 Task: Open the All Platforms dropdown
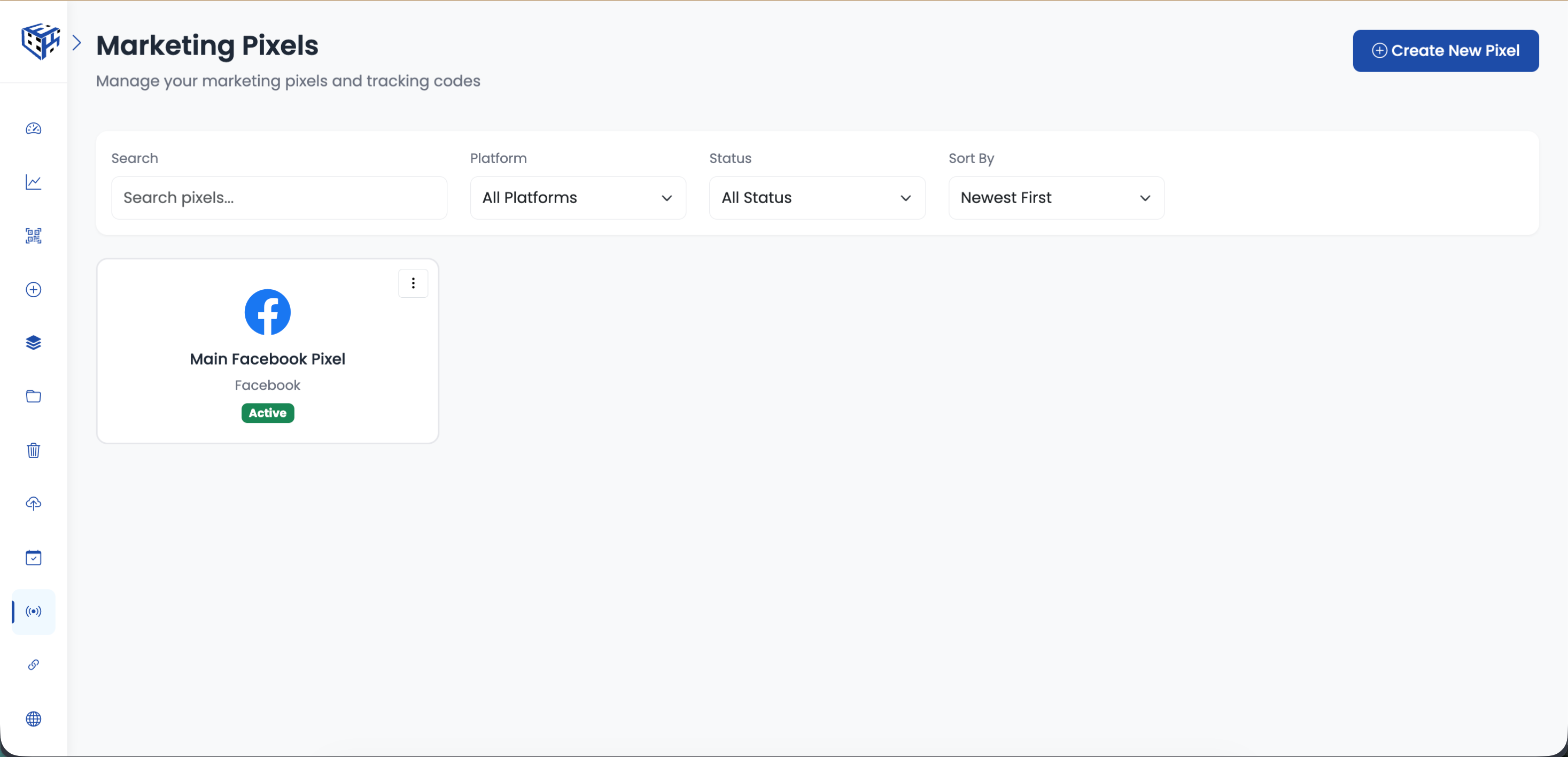[577, 197]
